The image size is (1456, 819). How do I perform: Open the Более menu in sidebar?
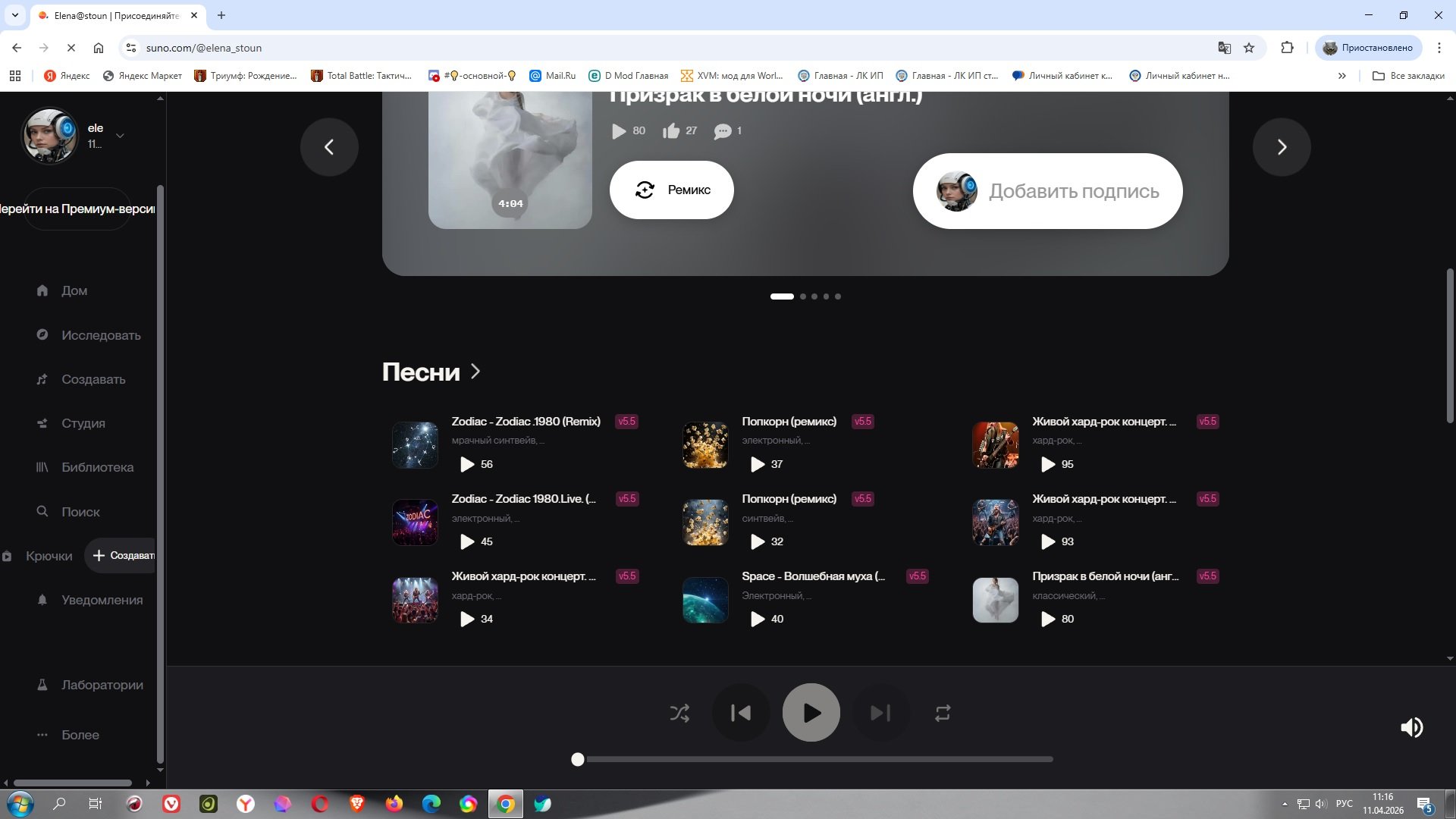point(80,735)
